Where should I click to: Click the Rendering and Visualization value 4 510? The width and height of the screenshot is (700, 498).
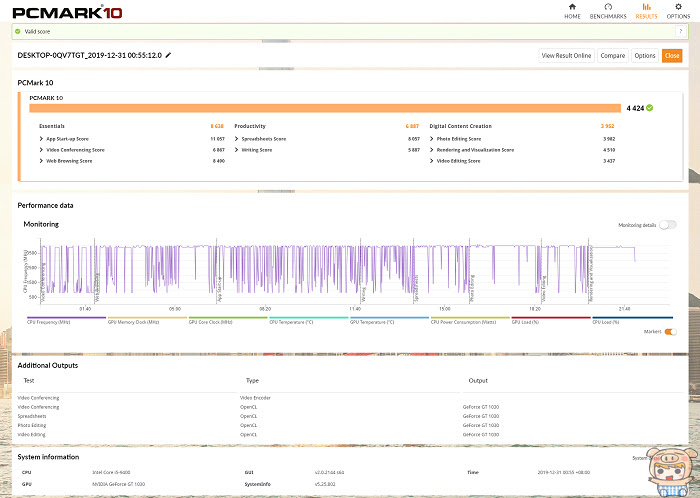(x=609, y=150)
